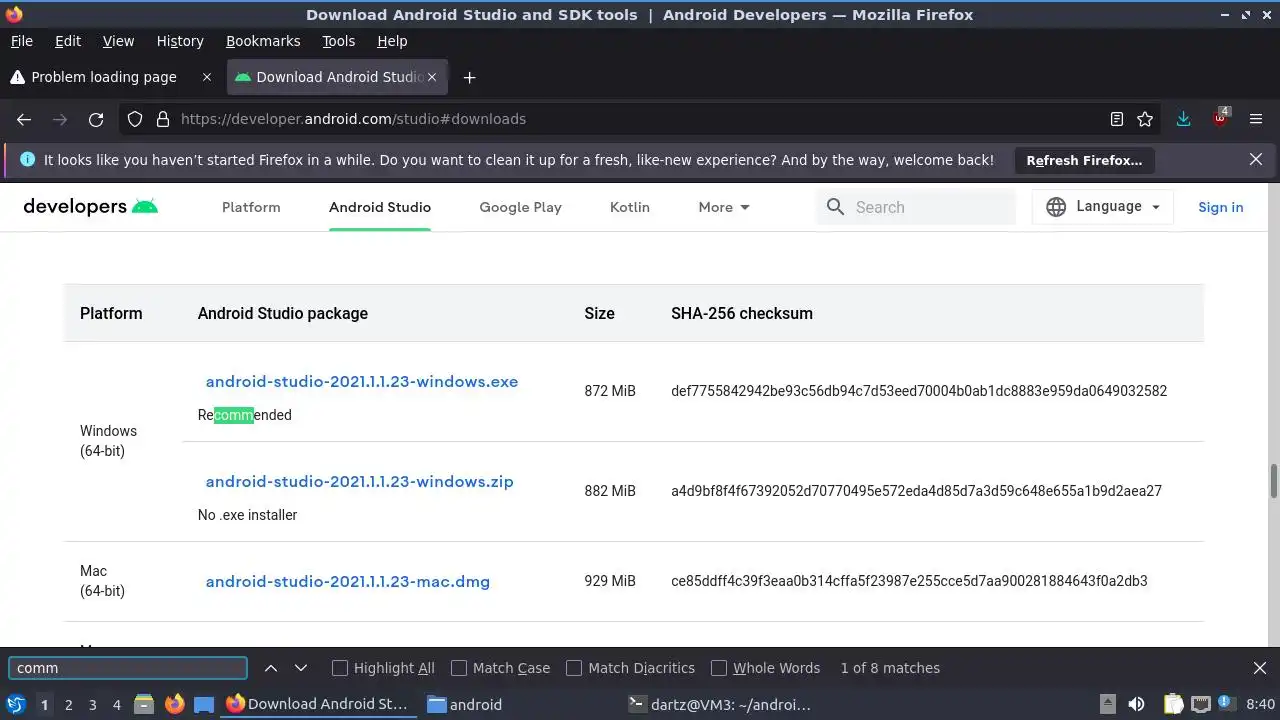Click the Refresh Firefox… button
Image resolution: width=1280 pixels, height=720 pixels.
click(x=1084, y=160)
